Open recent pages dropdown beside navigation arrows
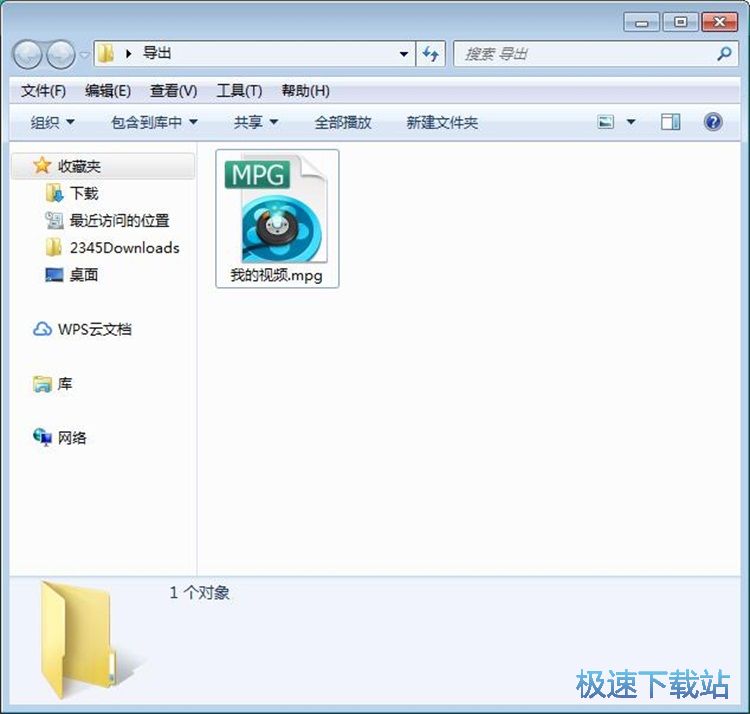 click(84, 55)
